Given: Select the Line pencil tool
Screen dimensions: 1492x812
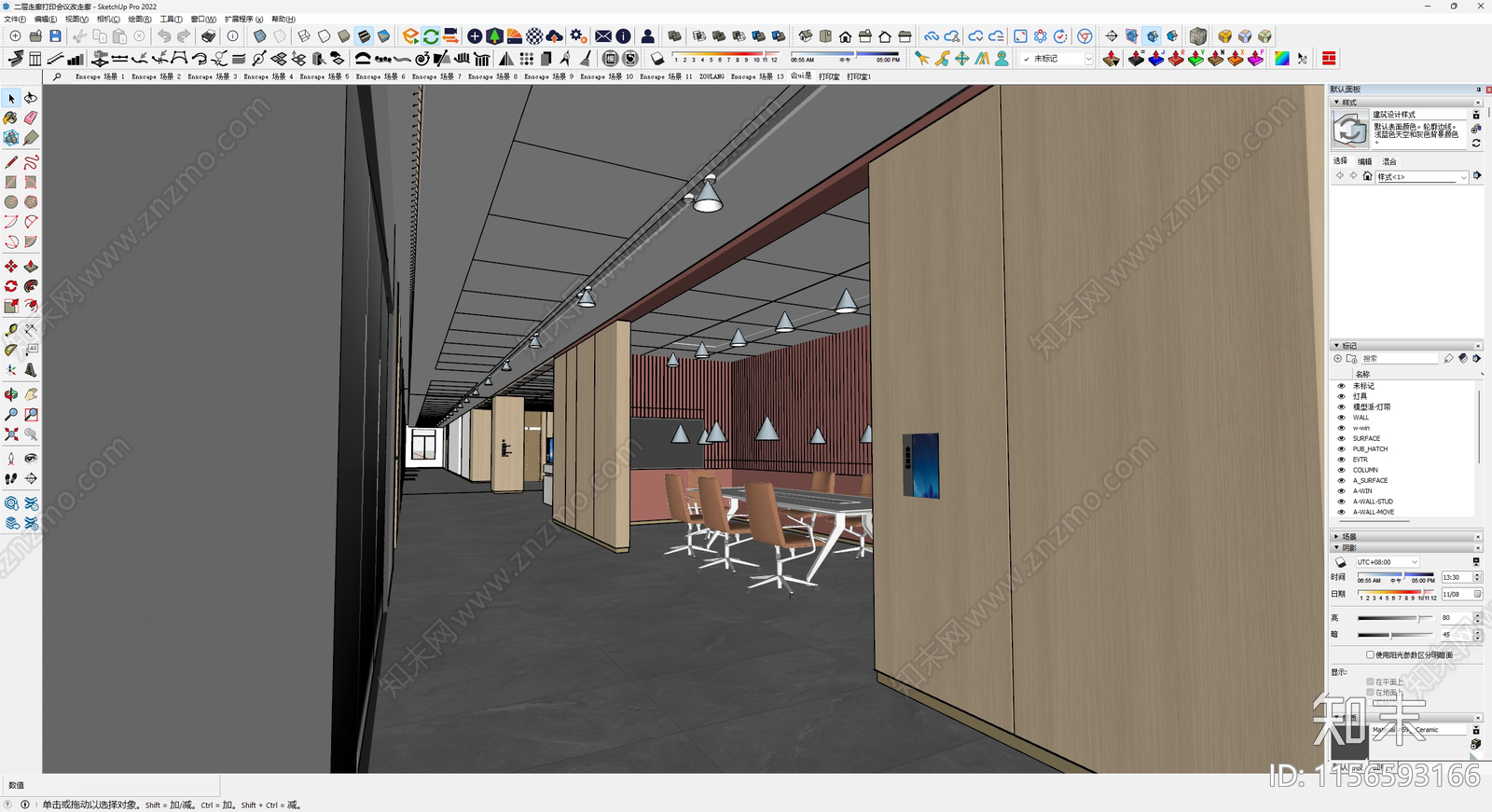Looking at the screenshot, I should (x=11, y=162).
